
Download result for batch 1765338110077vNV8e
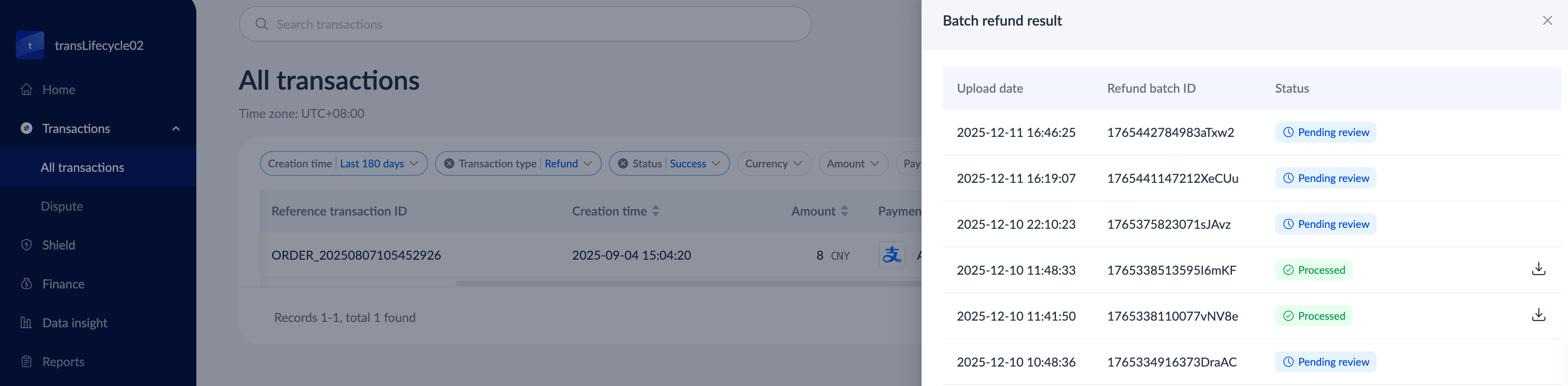click(x=1538, y=315)
